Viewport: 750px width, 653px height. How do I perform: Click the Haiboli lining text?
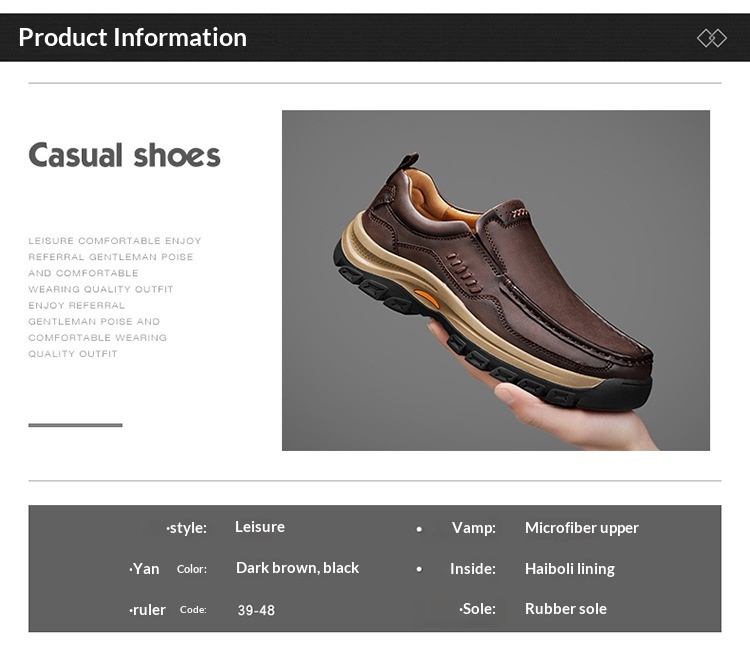(x=569, y=569)
